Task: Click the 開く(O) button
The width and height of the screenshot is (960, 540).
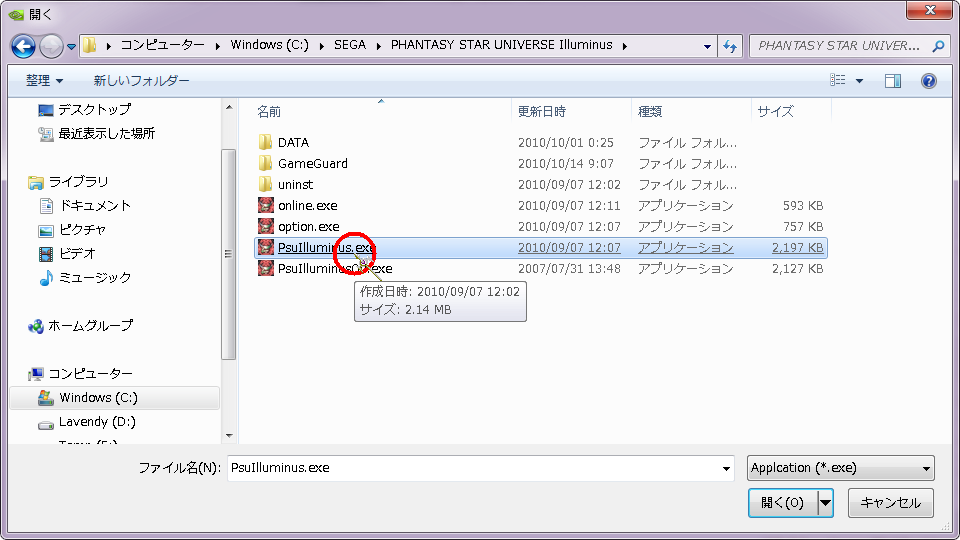Action: click(783, 503)
